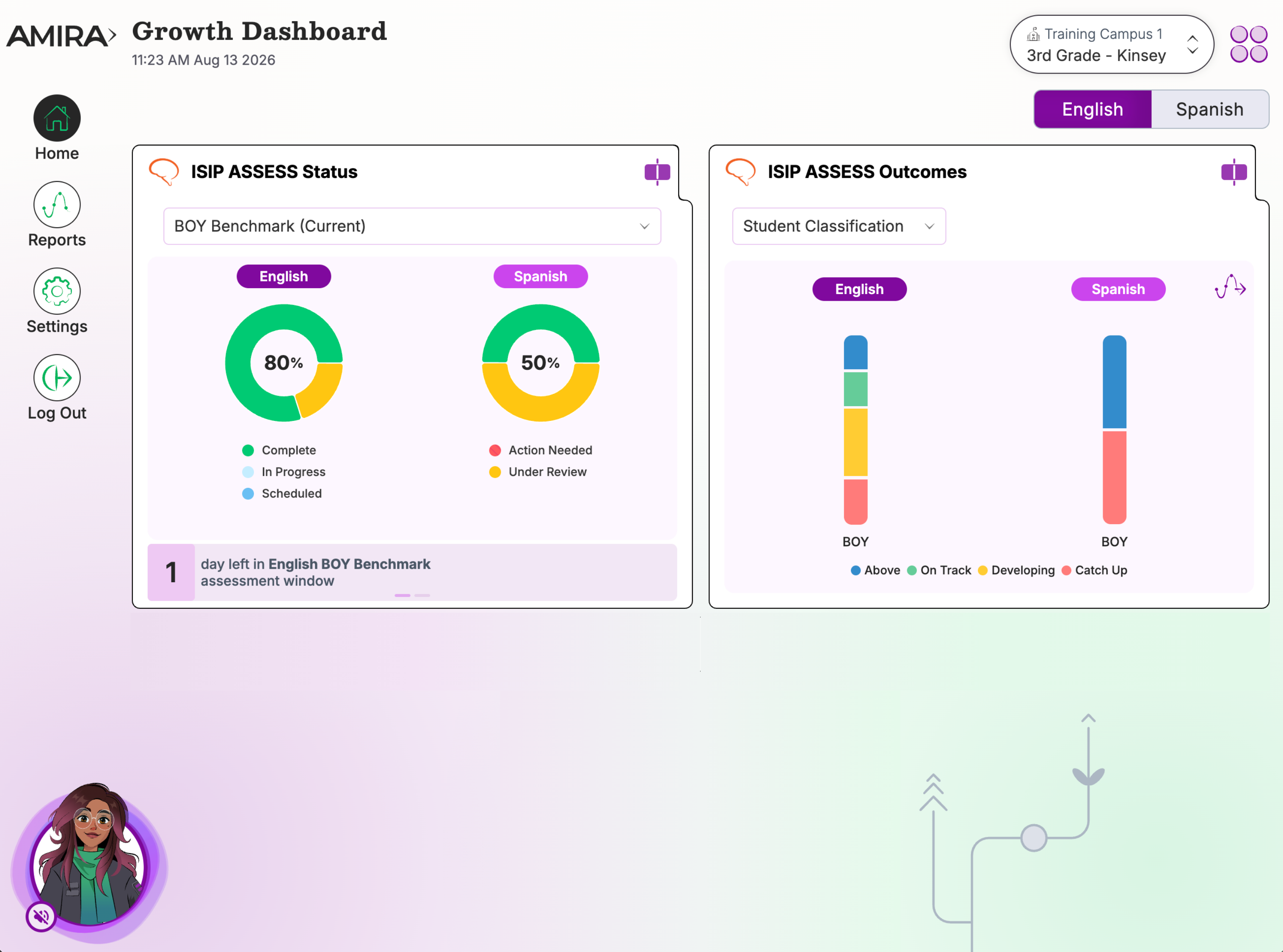Click the Developing yellow legend swatch
This screenshot has height=952, width=1283.
point(983,570)
